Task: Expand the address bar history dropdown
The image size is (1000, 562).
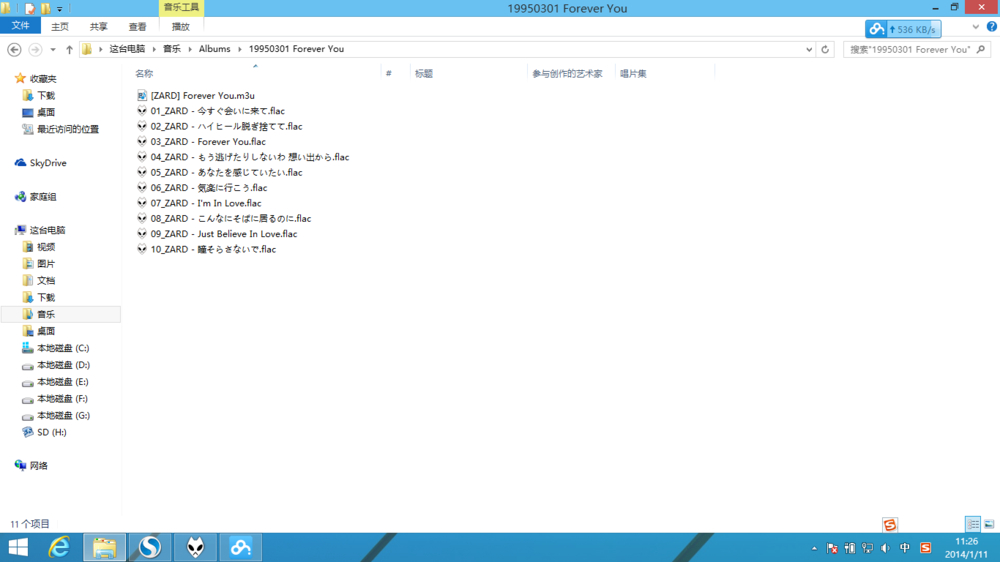Action: tap(809, 49)
